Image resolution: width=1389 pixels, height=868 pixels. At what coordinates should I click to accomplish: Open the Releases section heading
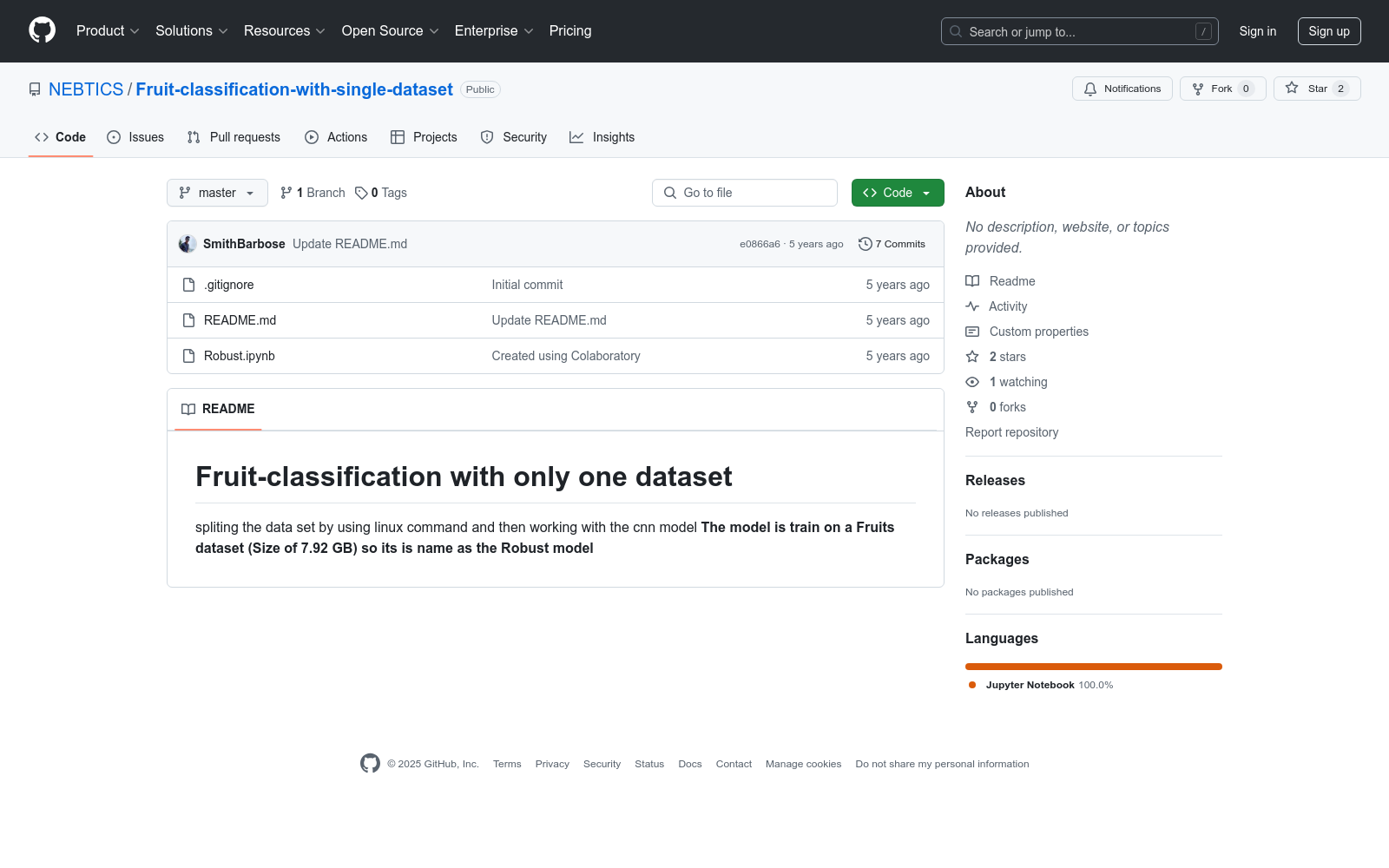coord(995,480)
